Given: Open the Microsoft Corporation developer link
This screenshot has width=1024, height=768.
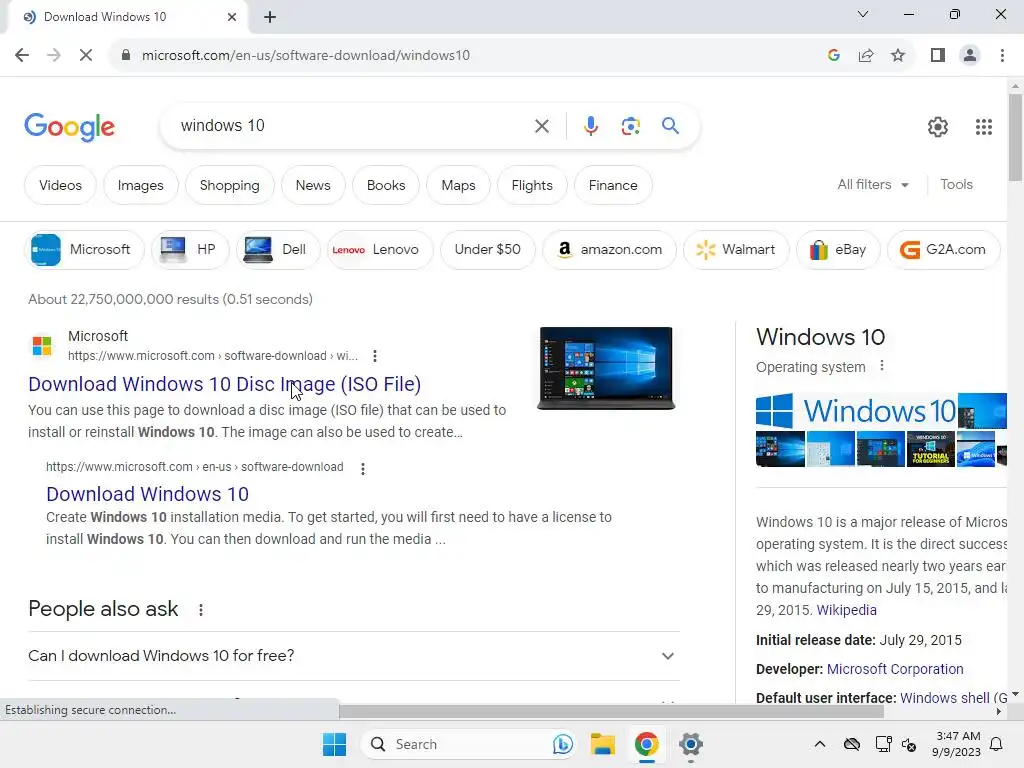Looking at the screenshot, I should (x=895, y=669).
